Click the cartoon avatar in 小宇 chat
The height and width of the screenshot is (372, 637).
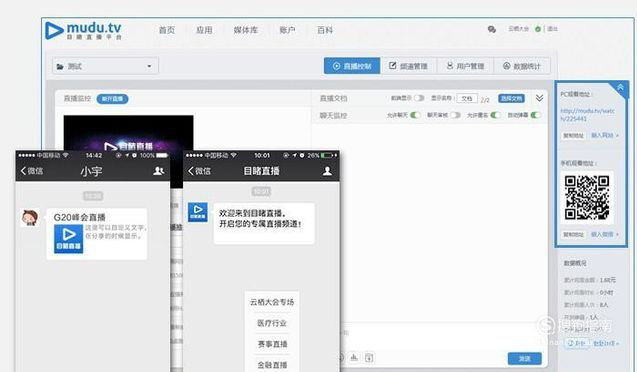pyautogui.click(x=30, y=218)
